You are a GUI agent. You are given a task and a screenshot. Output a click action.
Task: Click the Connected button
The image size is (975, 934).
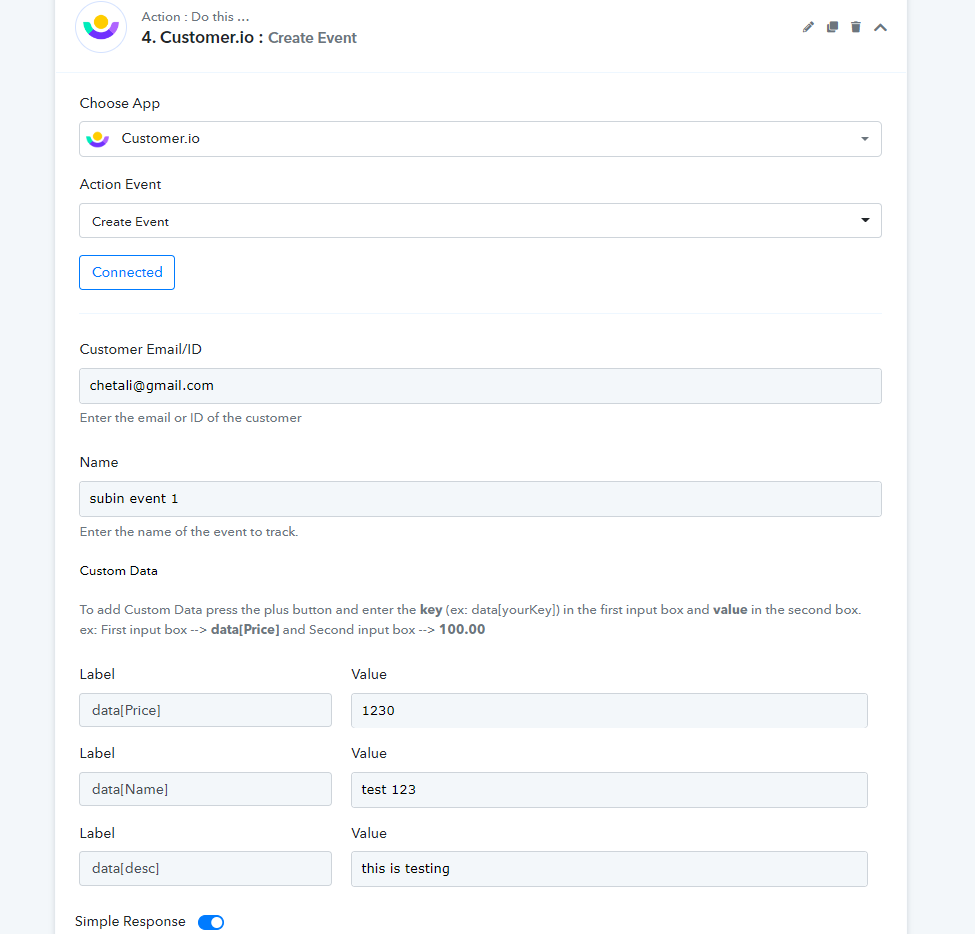tap(127, 272)
